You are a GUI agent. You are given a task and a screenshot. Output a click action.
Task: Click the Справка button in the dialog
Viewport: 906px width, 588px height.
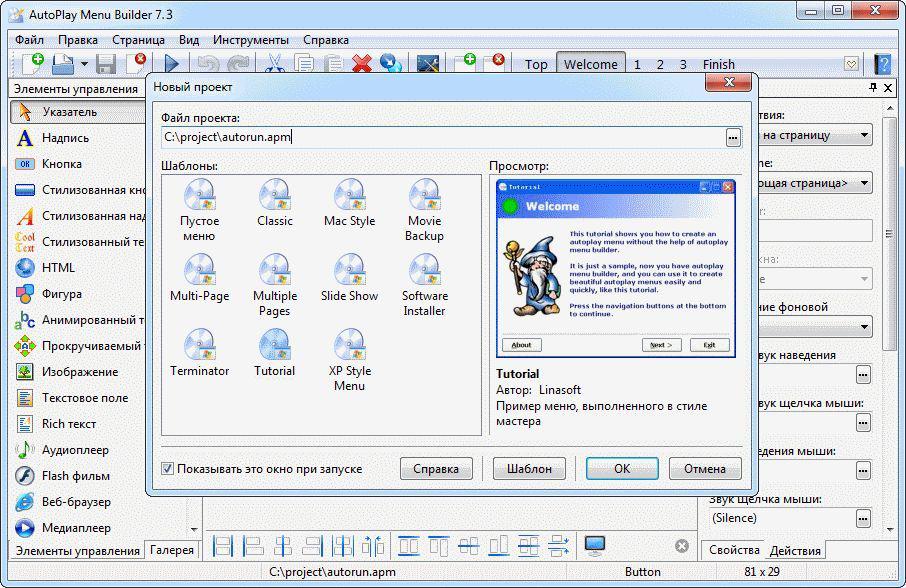pos(436,468)
